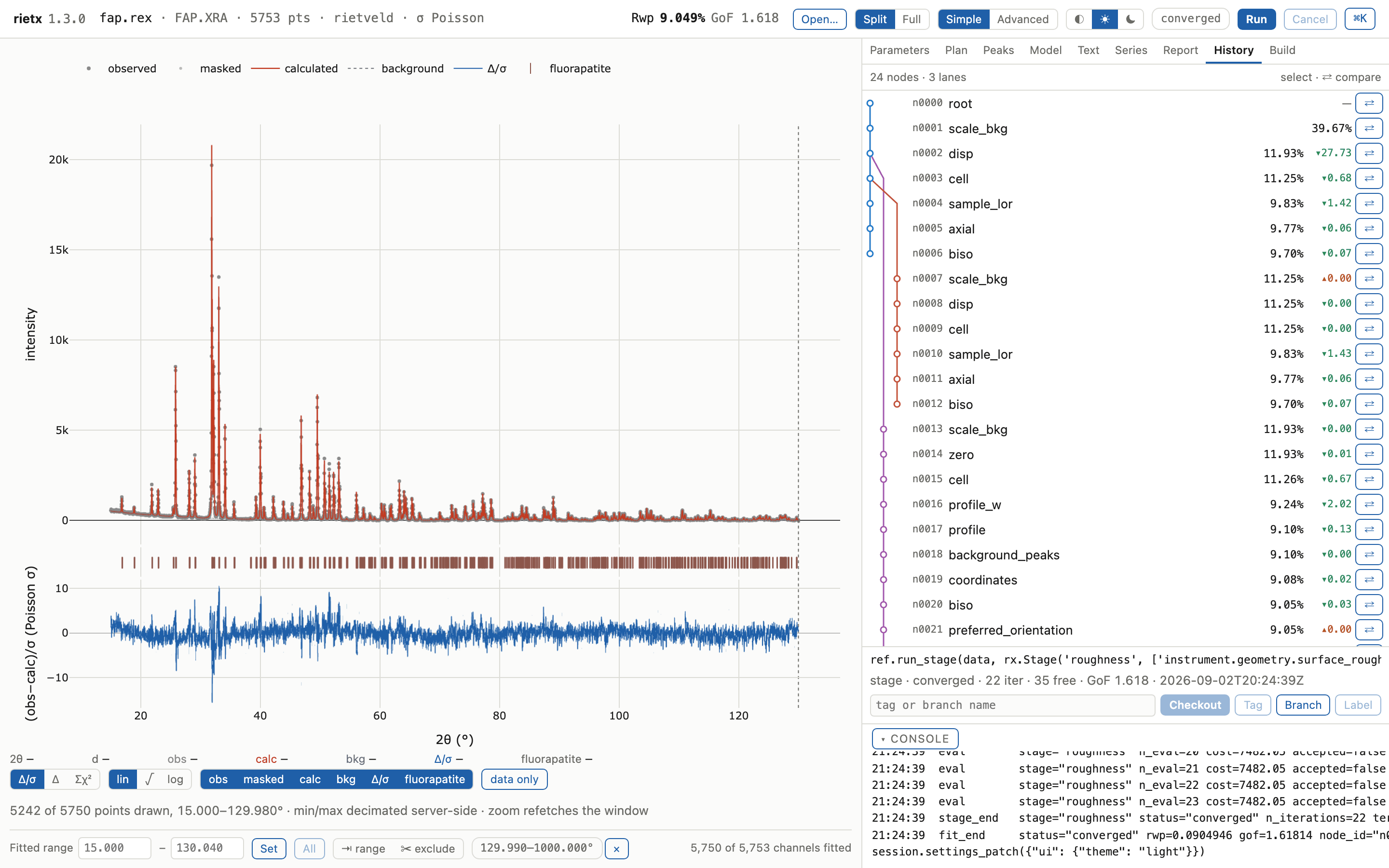Click compare icon for n0015 cell
The image size is (1389, 868).
1368,479
